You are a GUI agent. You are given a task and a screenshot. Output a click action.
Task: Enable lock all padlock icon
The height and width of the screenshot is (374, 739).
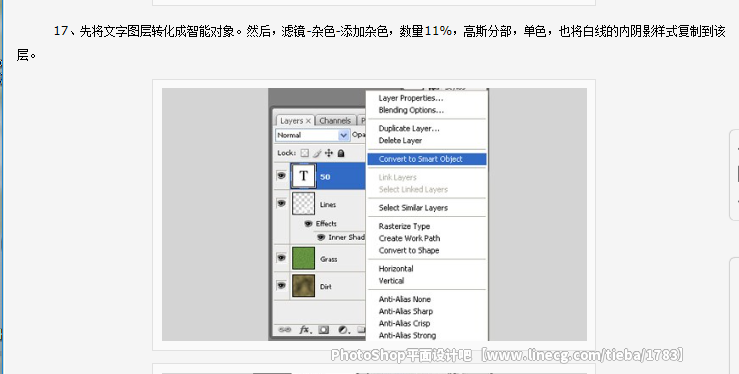point(341,153)
